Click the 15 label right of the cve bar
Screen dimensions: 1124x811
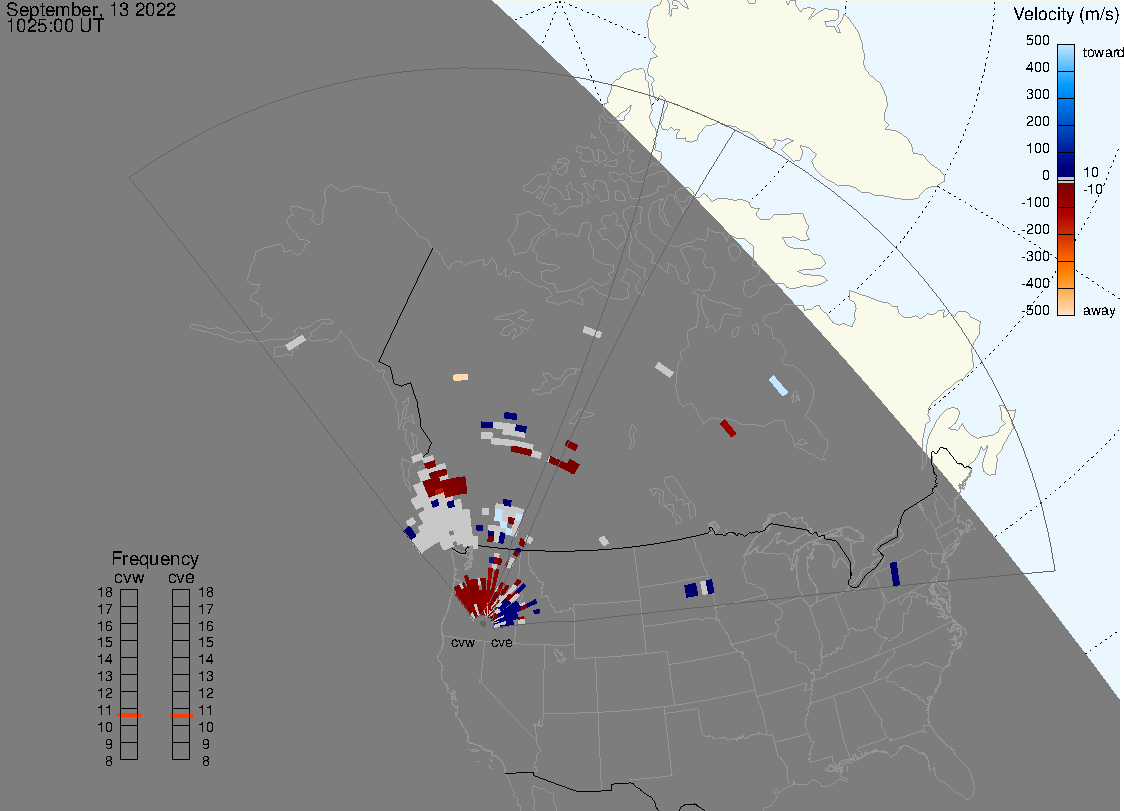pos(206,642)
